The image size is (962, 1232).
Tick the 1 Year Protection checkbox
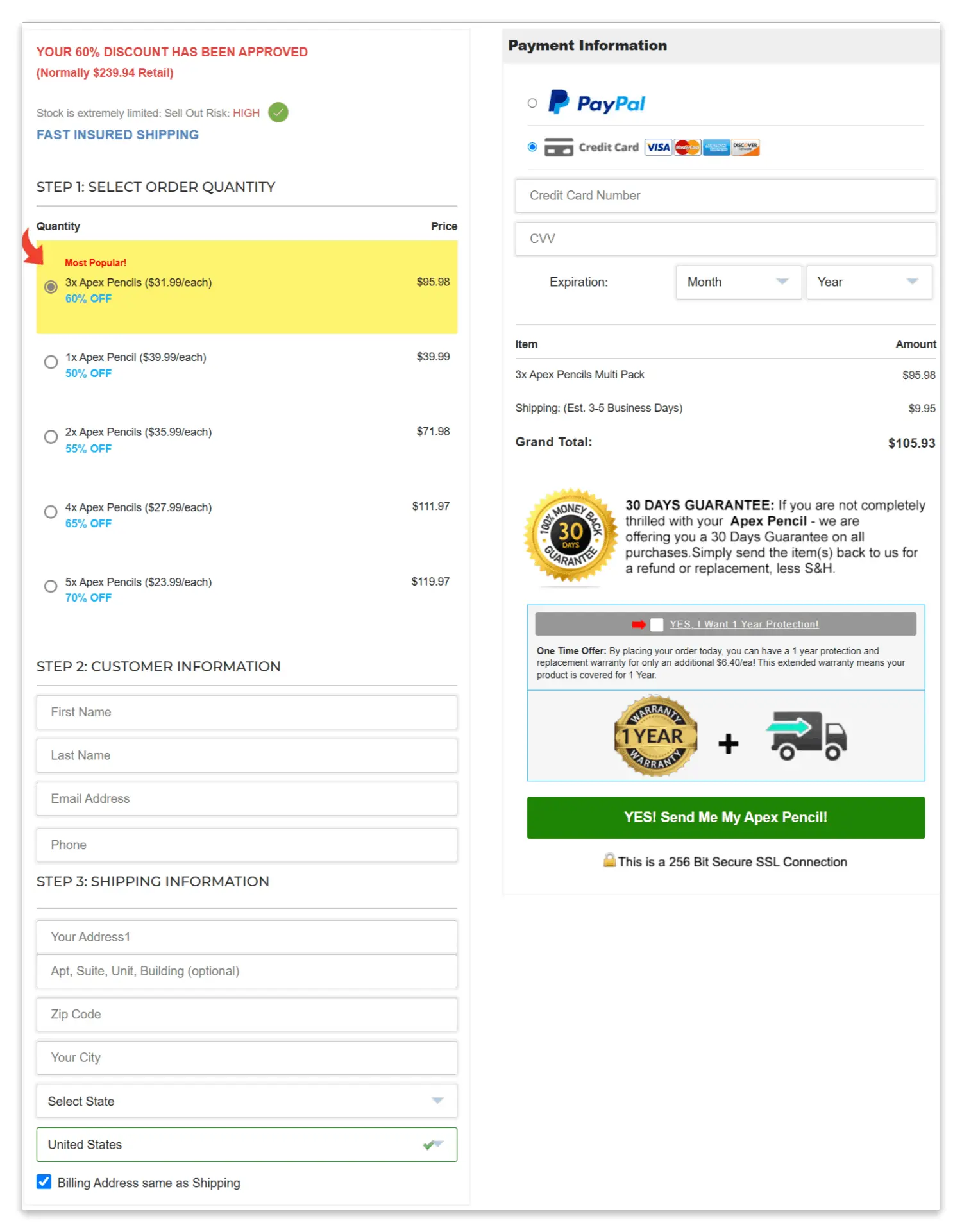point(657,625)
